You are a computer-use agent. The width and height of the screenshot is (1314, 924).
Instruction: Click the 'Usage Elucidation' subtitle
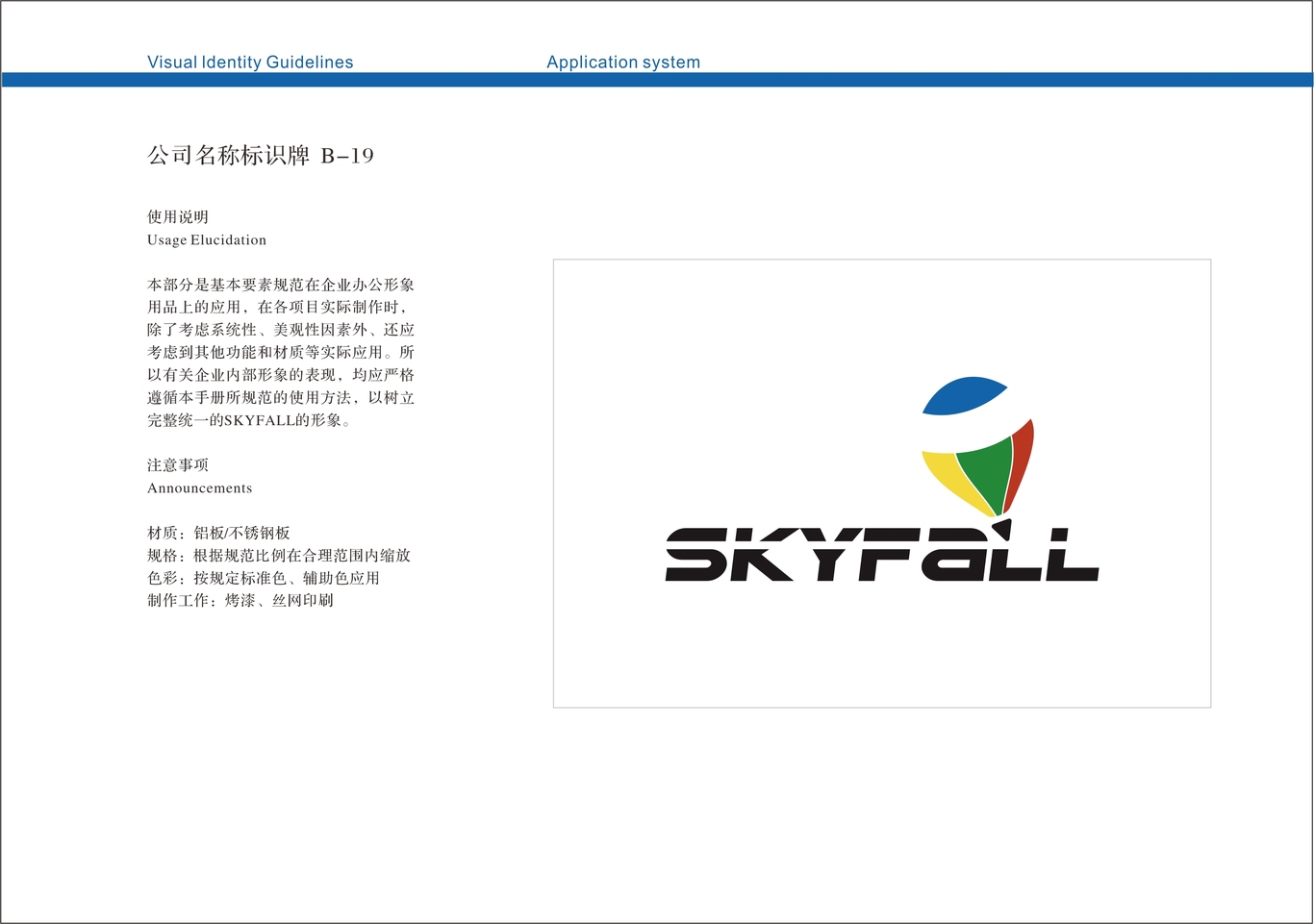point(207,240)
